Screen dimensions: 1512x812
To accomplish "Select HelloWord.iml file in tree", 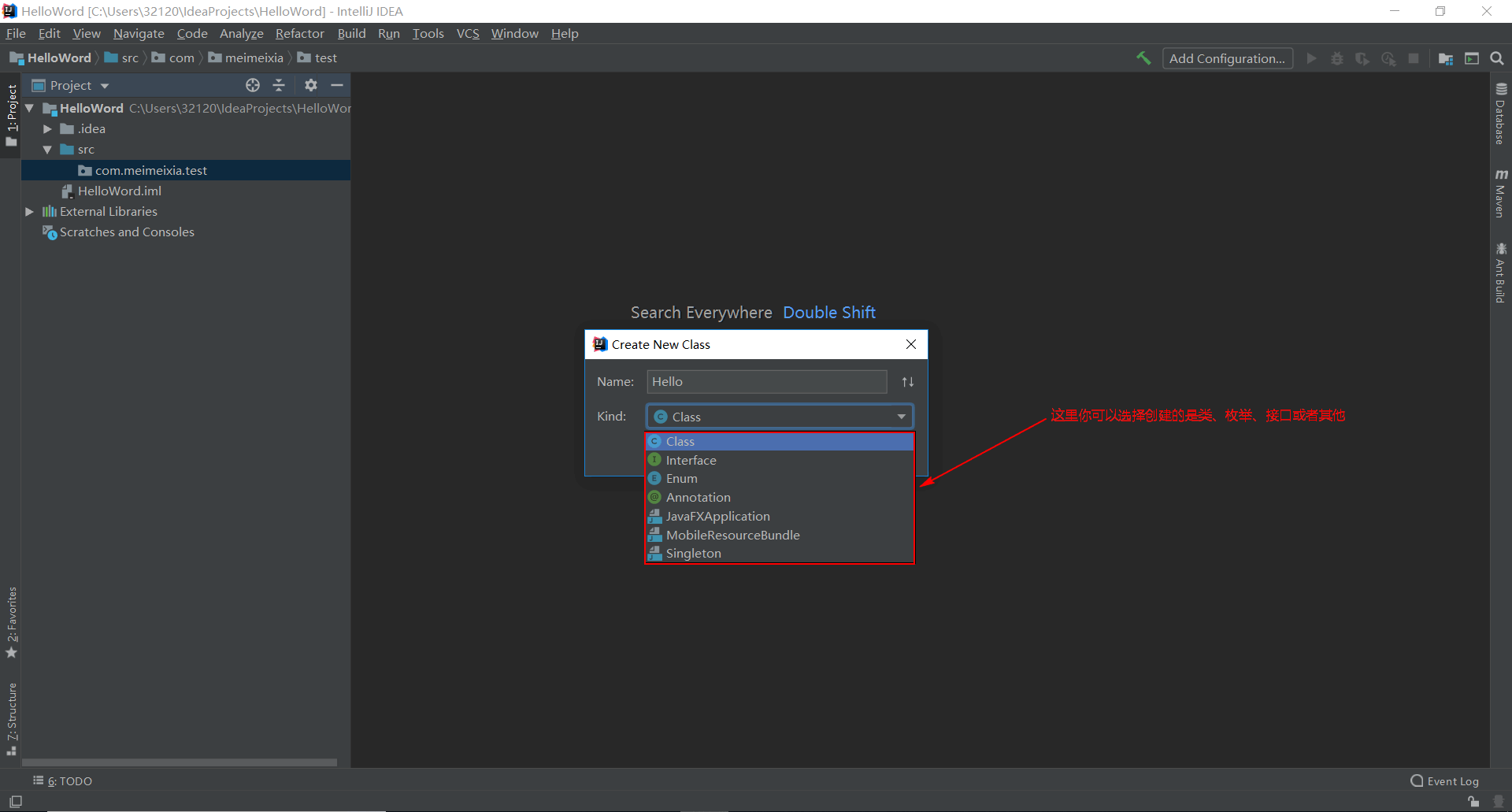I will 112,191.
